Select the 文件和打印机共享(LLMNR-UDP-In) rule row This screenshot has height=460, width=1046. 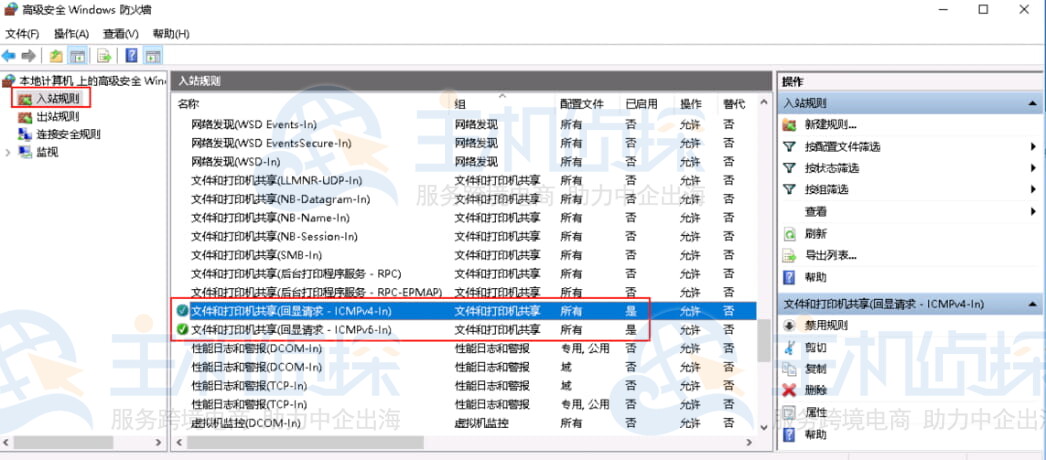[466, 180]
